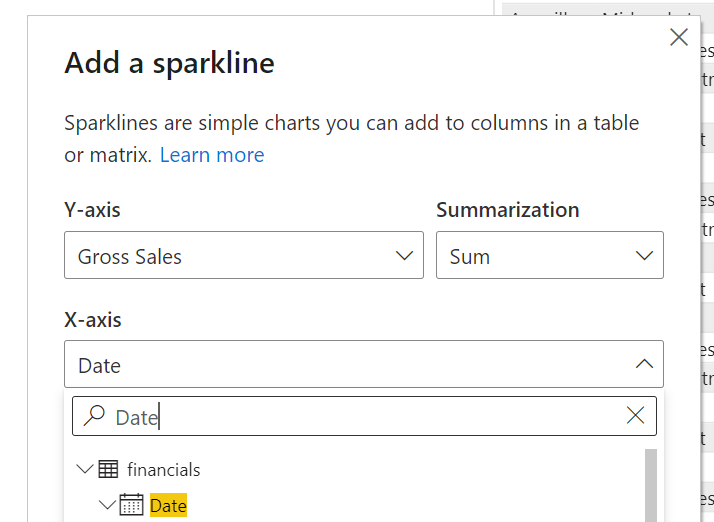This screenshot has width=714, height=522.
Task: Collapse the X-axis Date dropdown chevron
Action: pyautogui.click(x=644, y=365)
